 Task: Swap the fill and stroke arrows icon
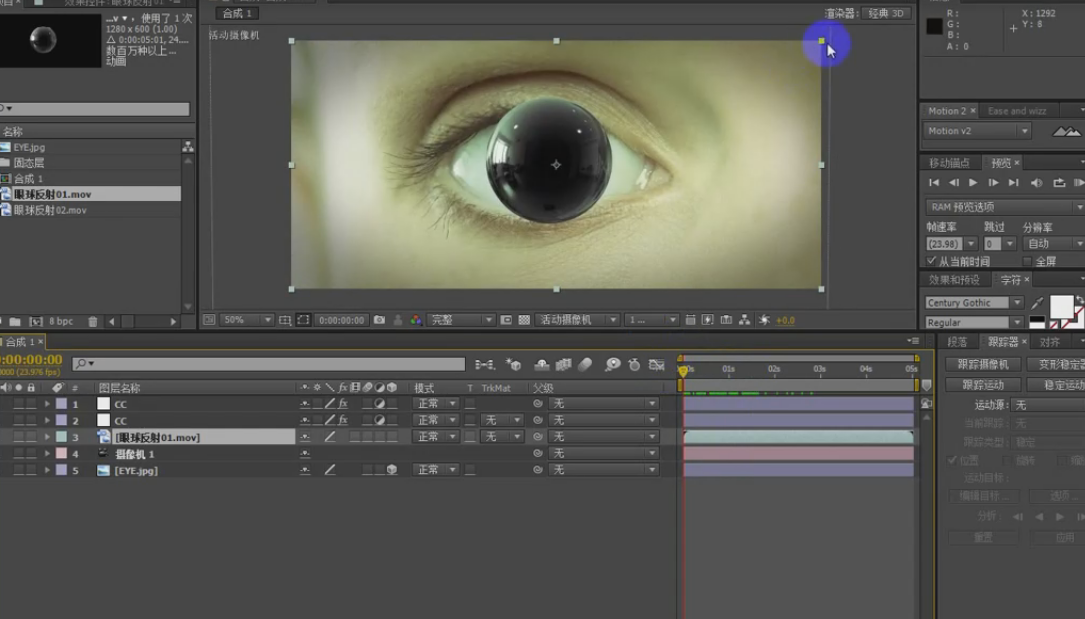tap(1080, 301)
